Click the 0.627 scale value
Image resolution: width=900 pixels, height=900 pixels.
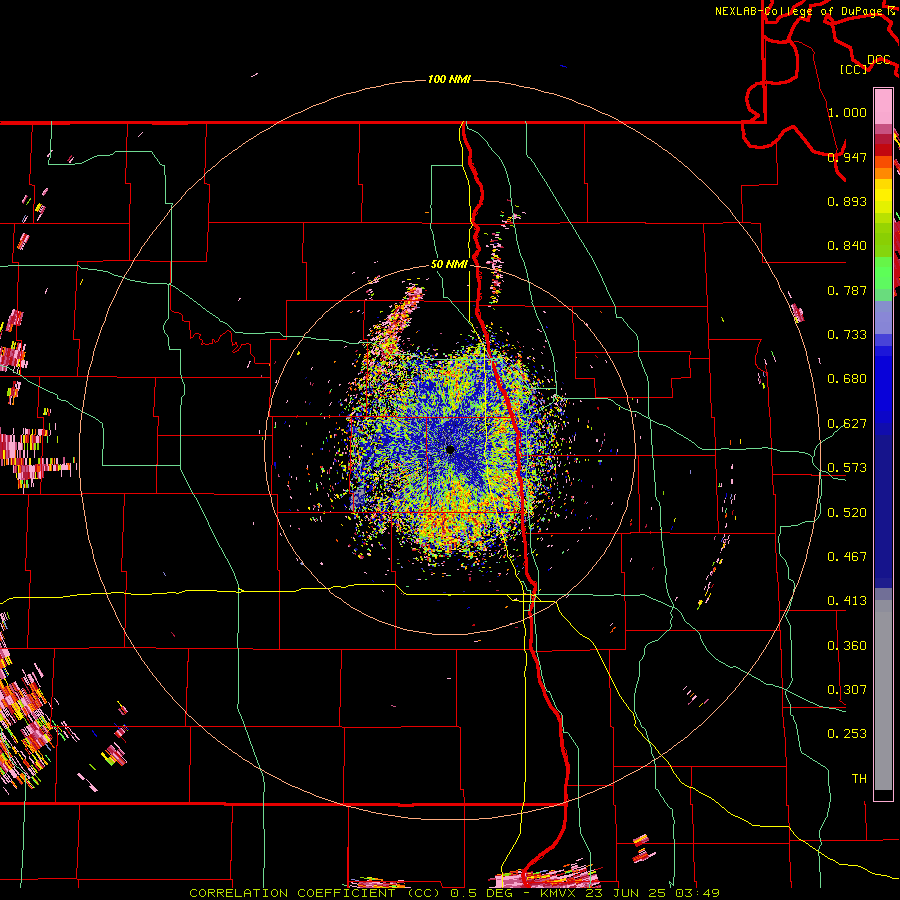click(x=847, y=424)
